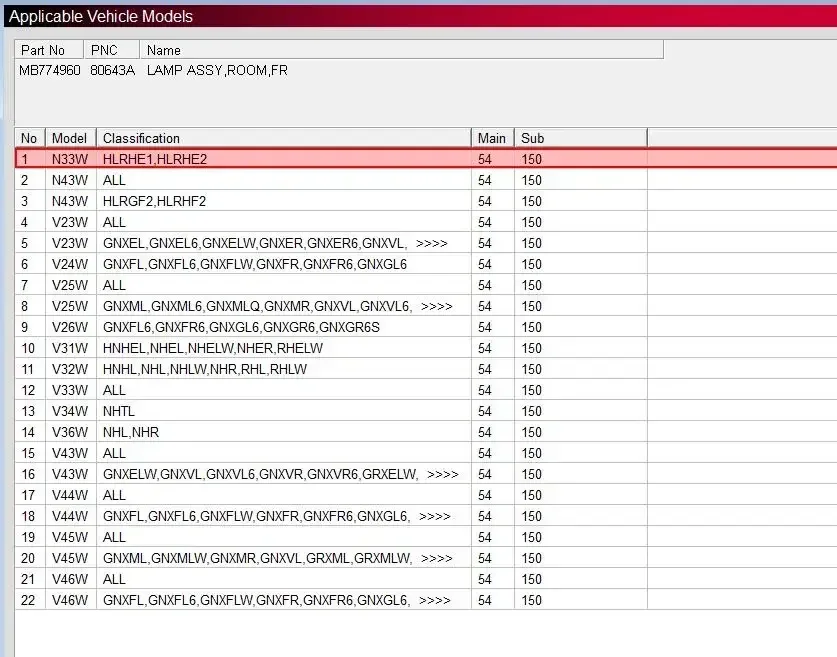
Task: Sort by the Model column header
Action: tap(71, 138)
